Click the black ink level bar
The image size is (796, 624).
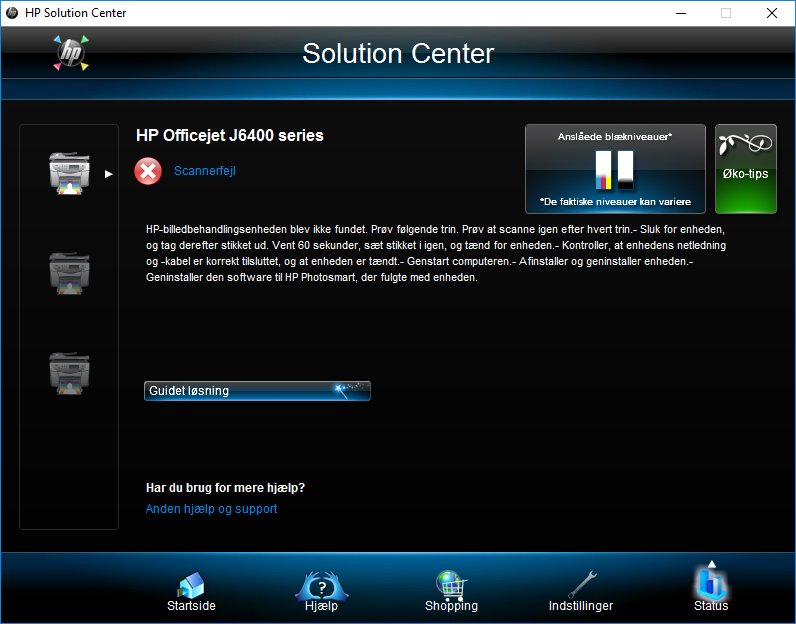click(x=625, y=170)
